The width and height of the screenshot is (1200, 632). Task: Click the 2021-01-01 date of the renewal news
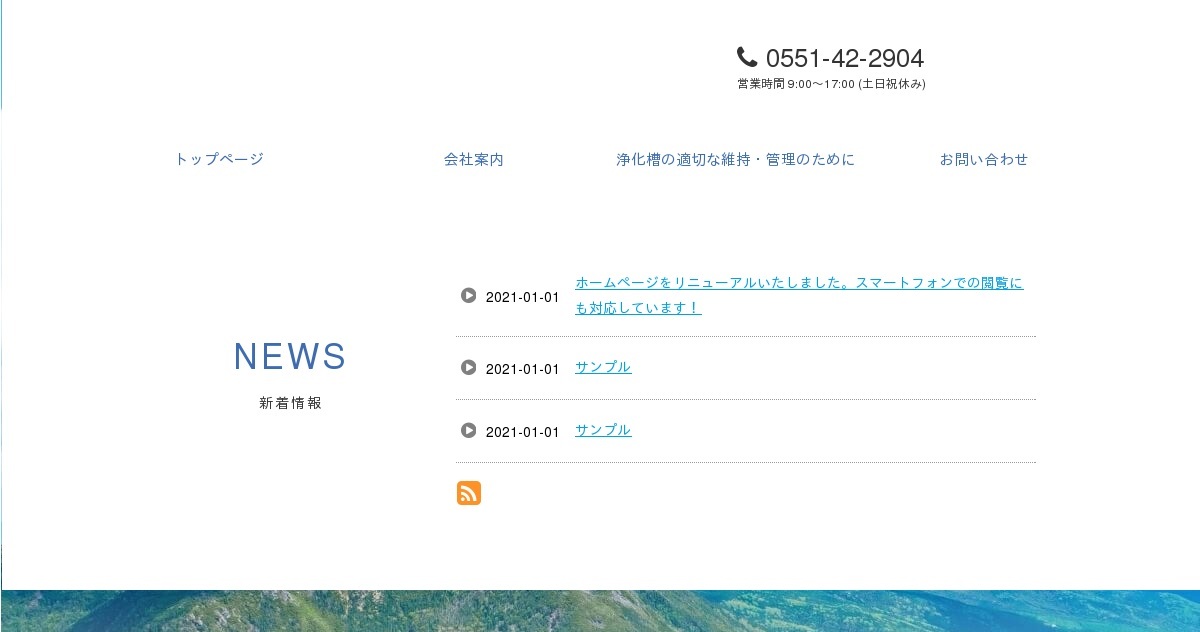(522, 297)
